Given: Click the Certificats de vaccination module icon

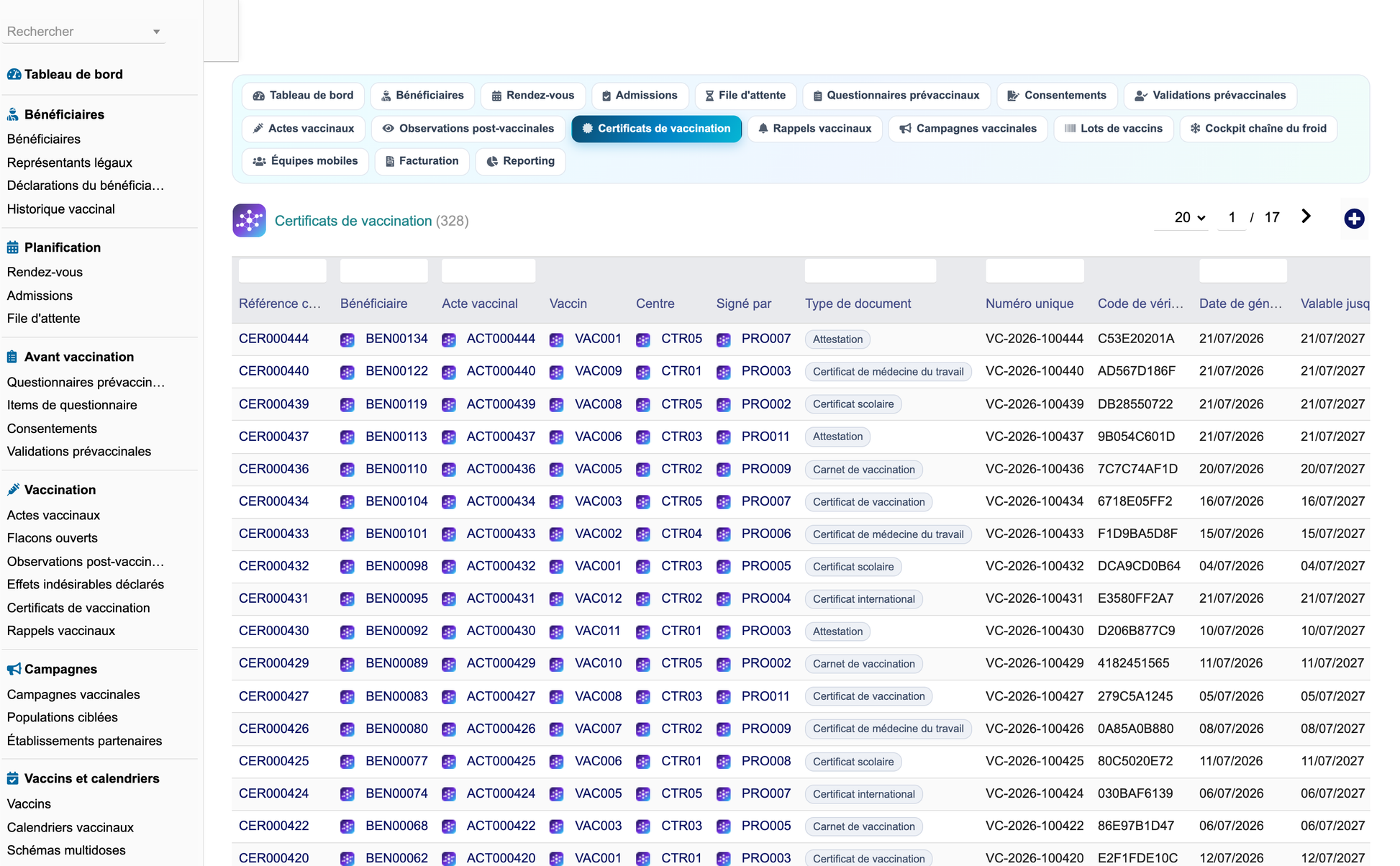Looking at the screenshot, I should click(249, 220).
